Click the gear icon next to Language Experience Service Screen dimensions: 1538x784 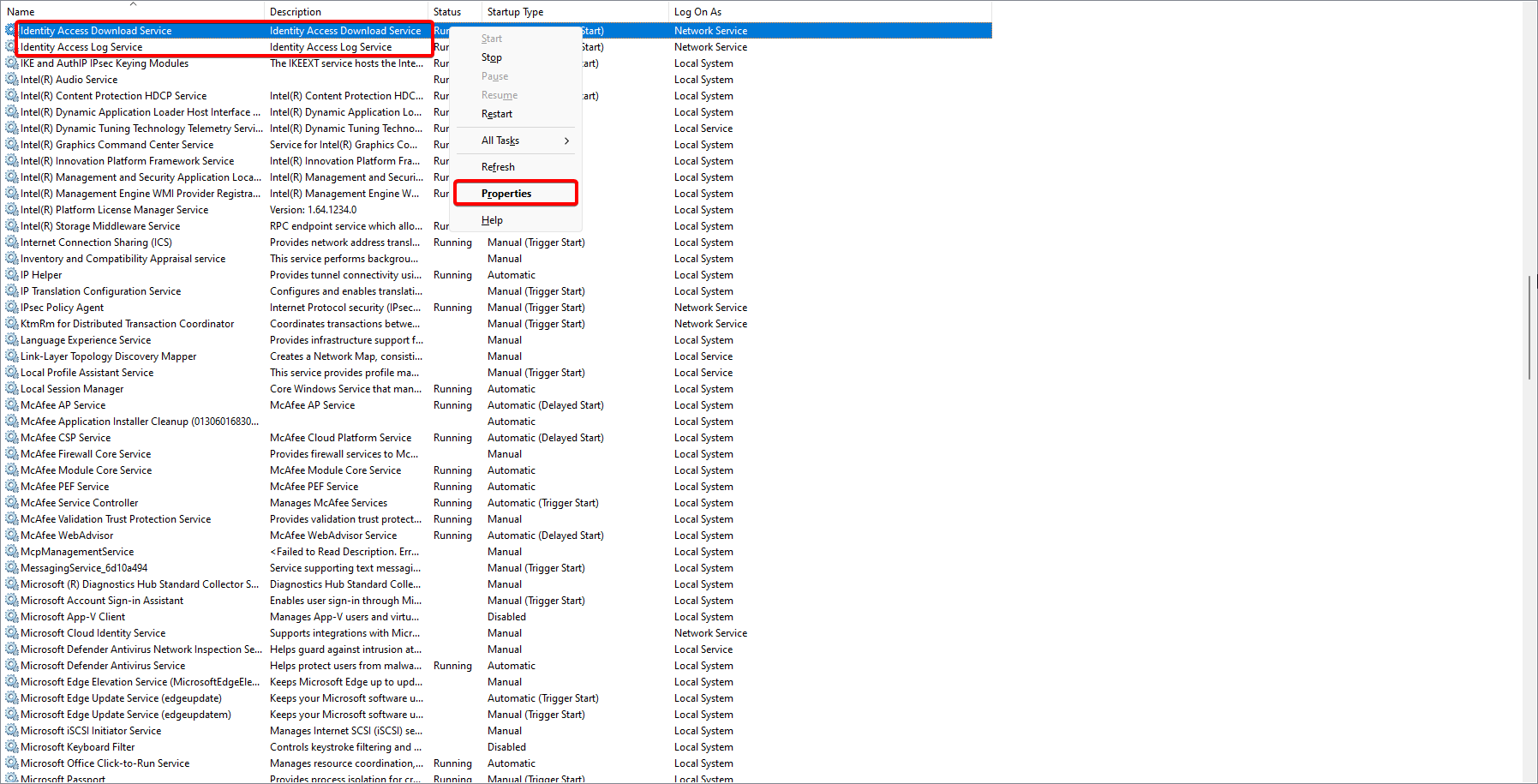pos(12,340)
